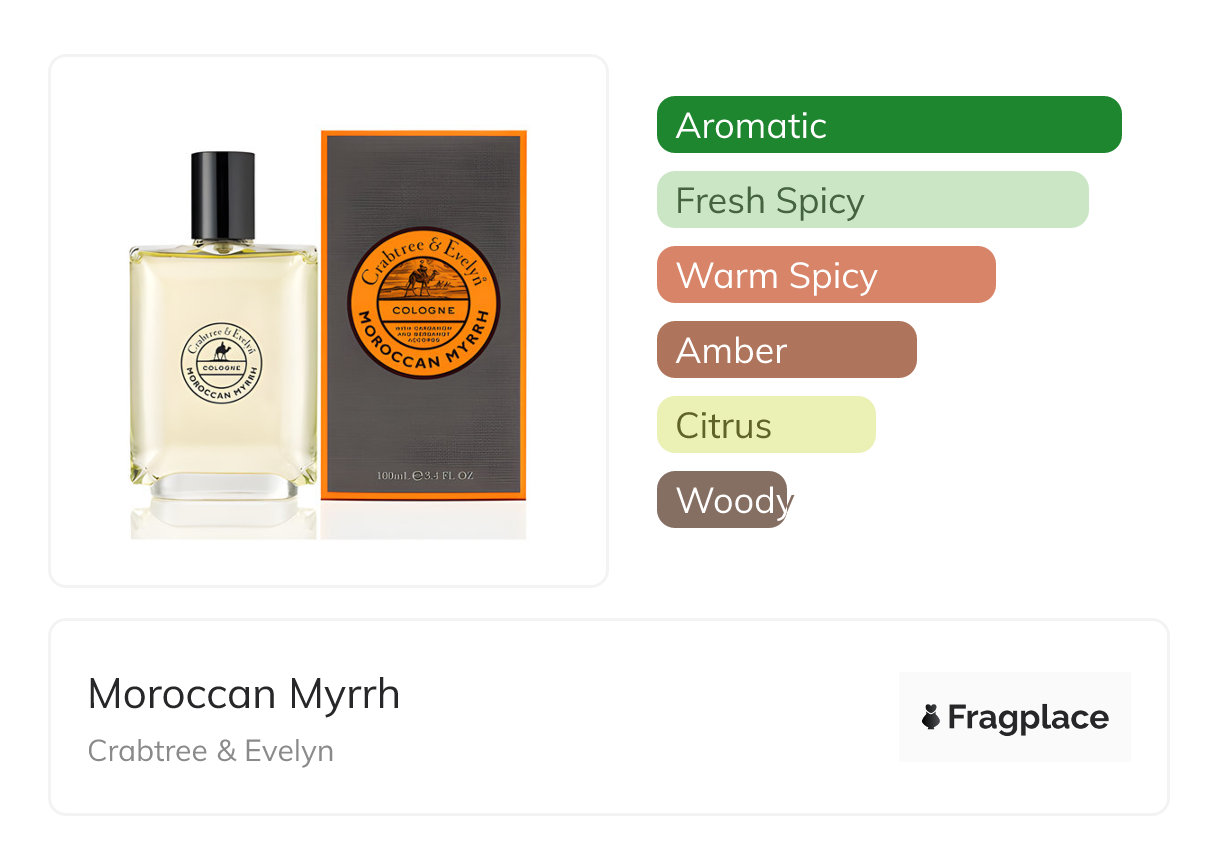Screen dimensions: 1218x864
Task: Click the black cap of the cologne bottle
Action: pyautogui.click(x=223, y=196)
